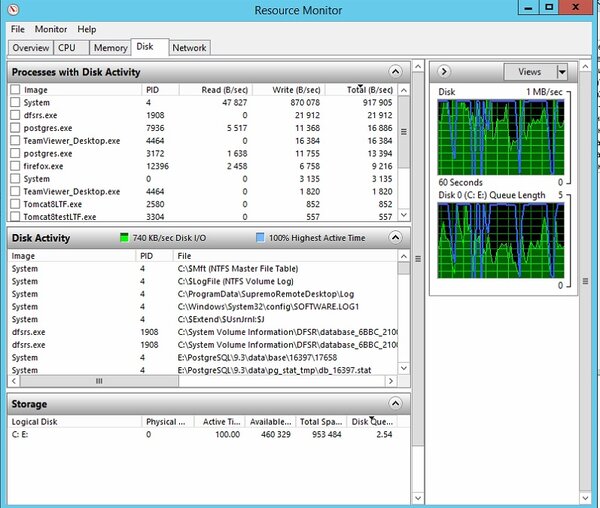
Task: Collapse the Disk Activity section
Action: (395, 238)
